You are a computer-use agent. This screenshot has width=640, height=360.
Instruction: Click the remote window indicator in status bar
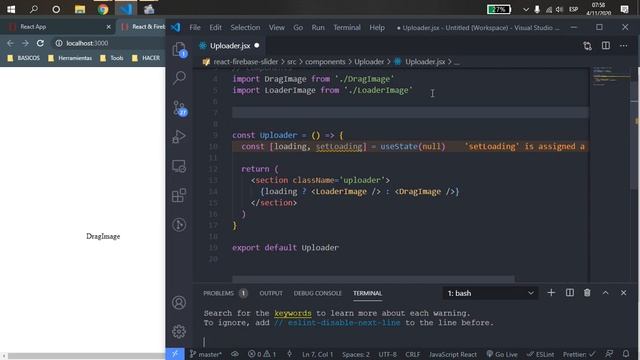(x=175, y=354)
